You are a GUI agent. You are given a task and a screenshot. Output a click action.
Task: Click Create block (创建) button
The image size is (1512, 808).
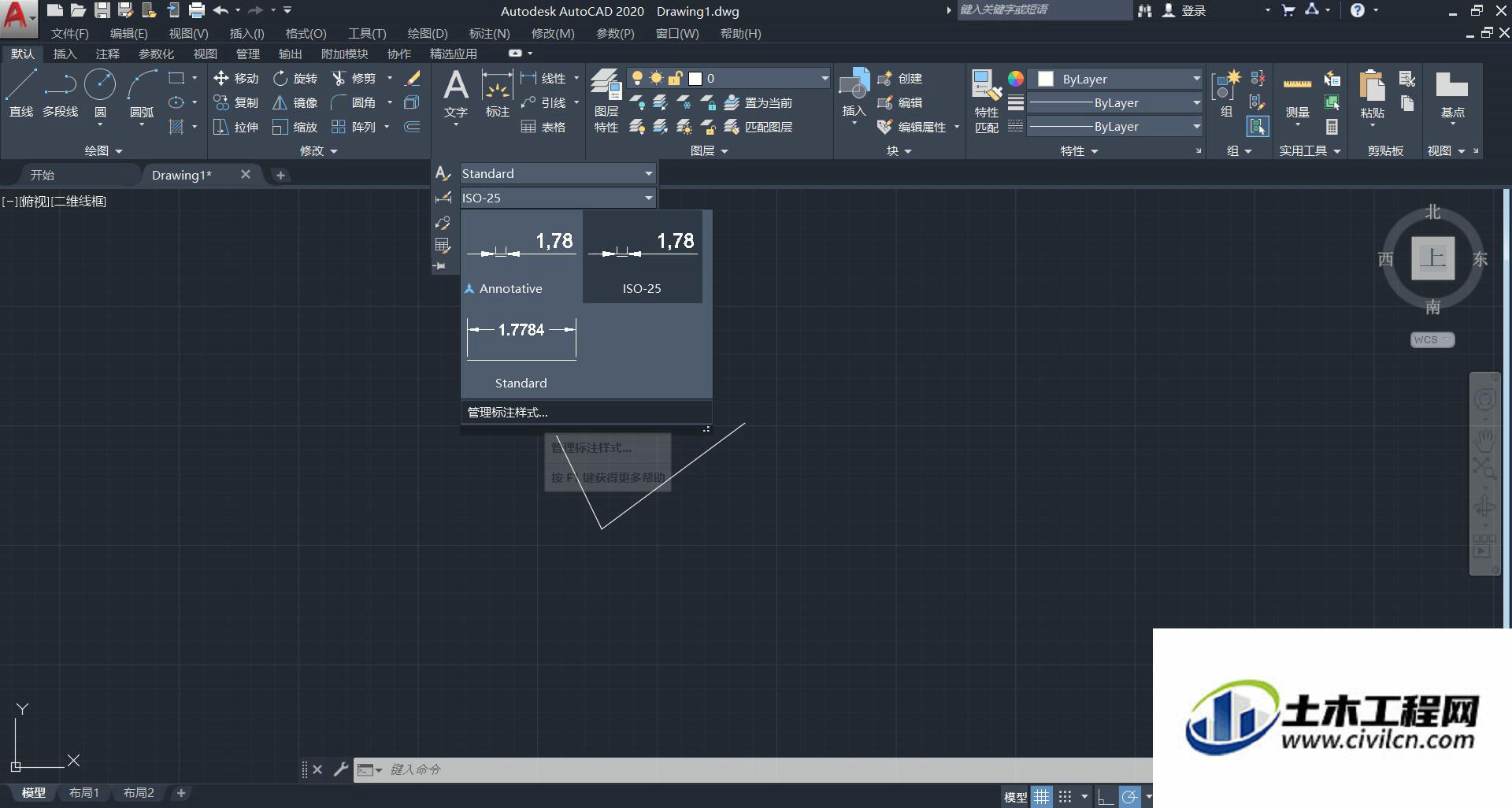[x=900, y=78]
